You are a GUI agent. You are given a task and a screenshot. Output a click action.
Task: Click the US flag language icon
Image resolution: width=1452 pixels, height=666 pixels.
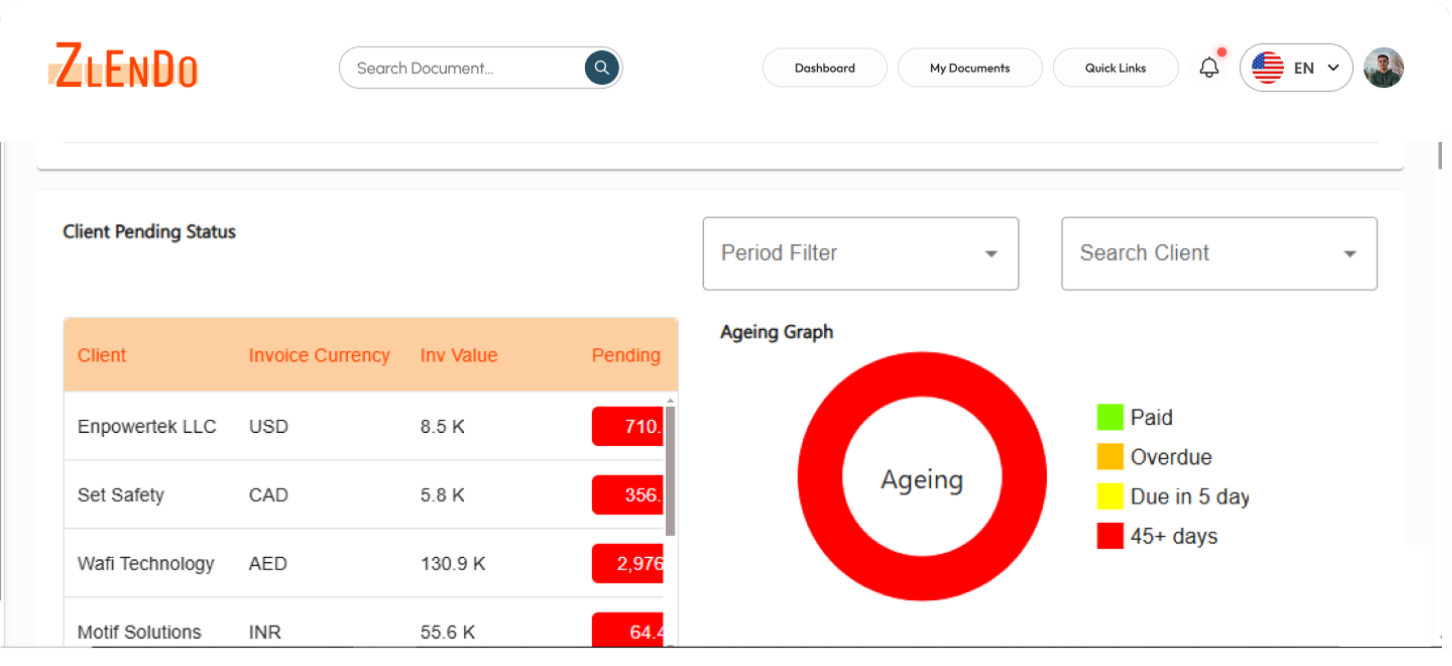tap(1267, 68)
